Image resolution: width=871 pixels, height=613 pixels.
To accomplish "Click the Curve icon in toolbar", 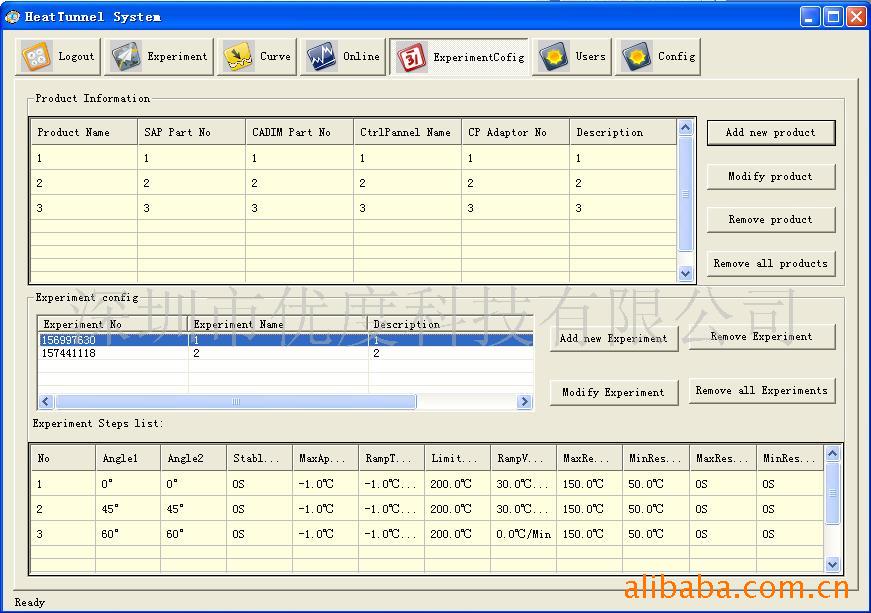I will [x=238, y=57].
